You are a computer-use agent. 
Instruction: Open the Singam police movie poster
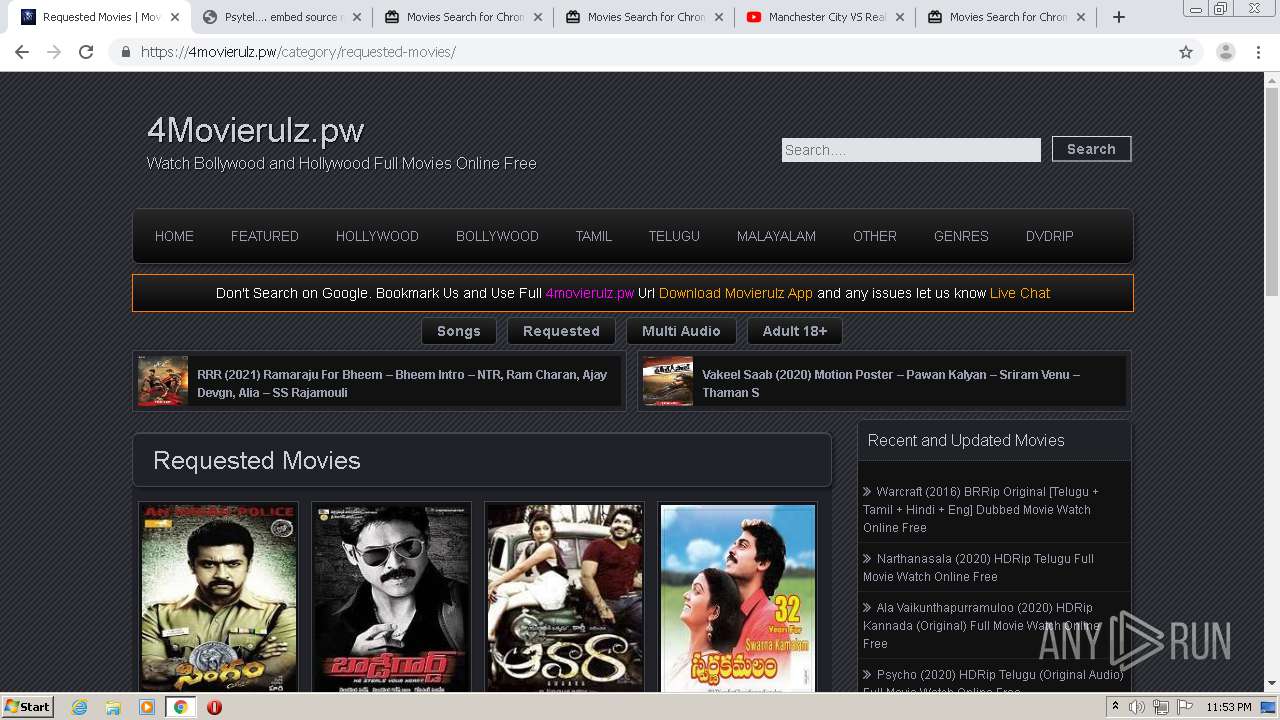click(x=219, y=598)
